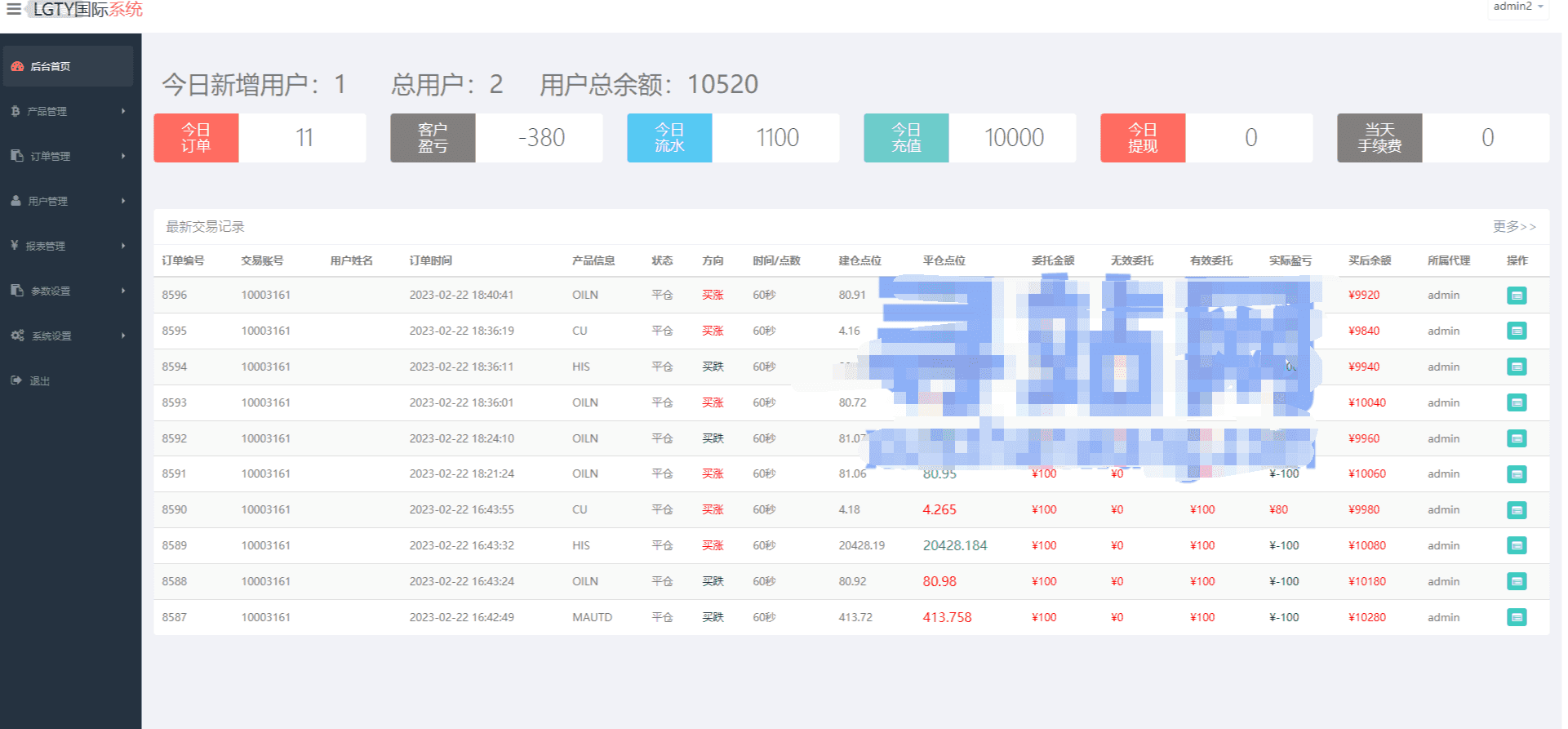The height and width of the screenshot is (729, 1568).
Task: Click the 参数设置 sidebar icon
Action: [x=17, y=291]
